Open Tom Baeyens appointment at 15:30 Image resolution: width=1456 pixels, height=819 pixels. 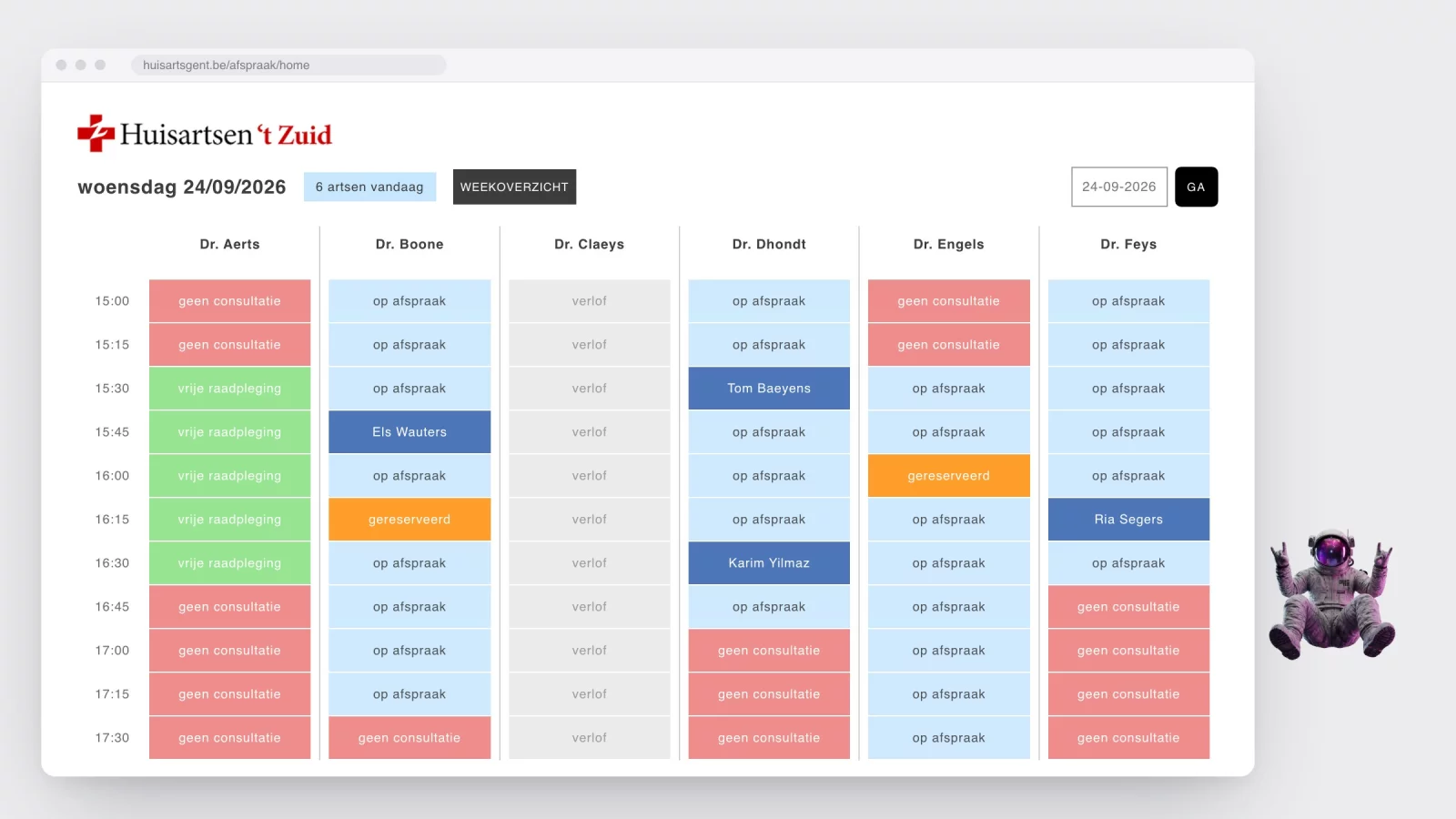coord(769,389)
